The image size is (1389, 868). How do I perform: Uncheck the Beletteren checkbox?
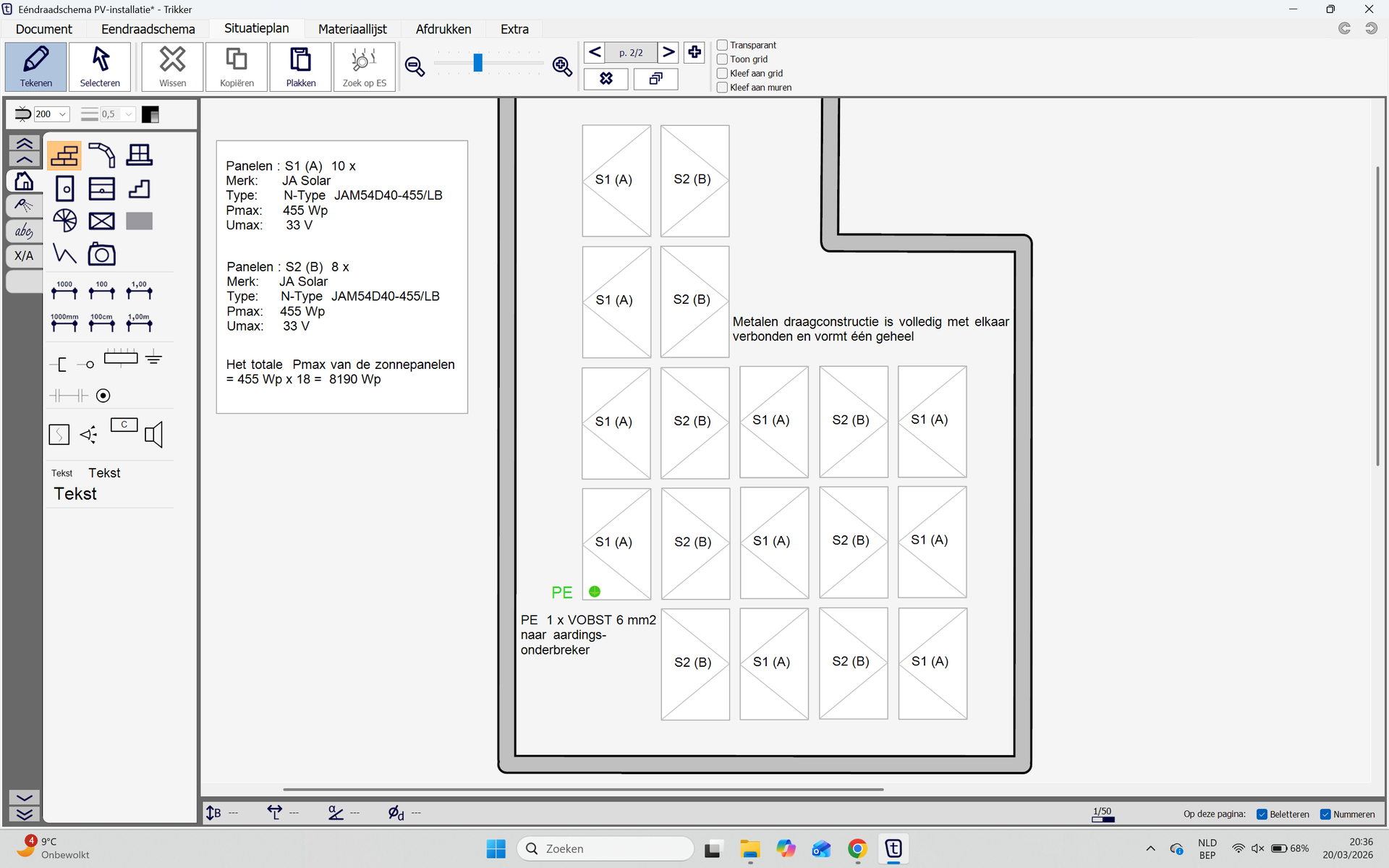pyautogui.click(x=1262, y=814)
